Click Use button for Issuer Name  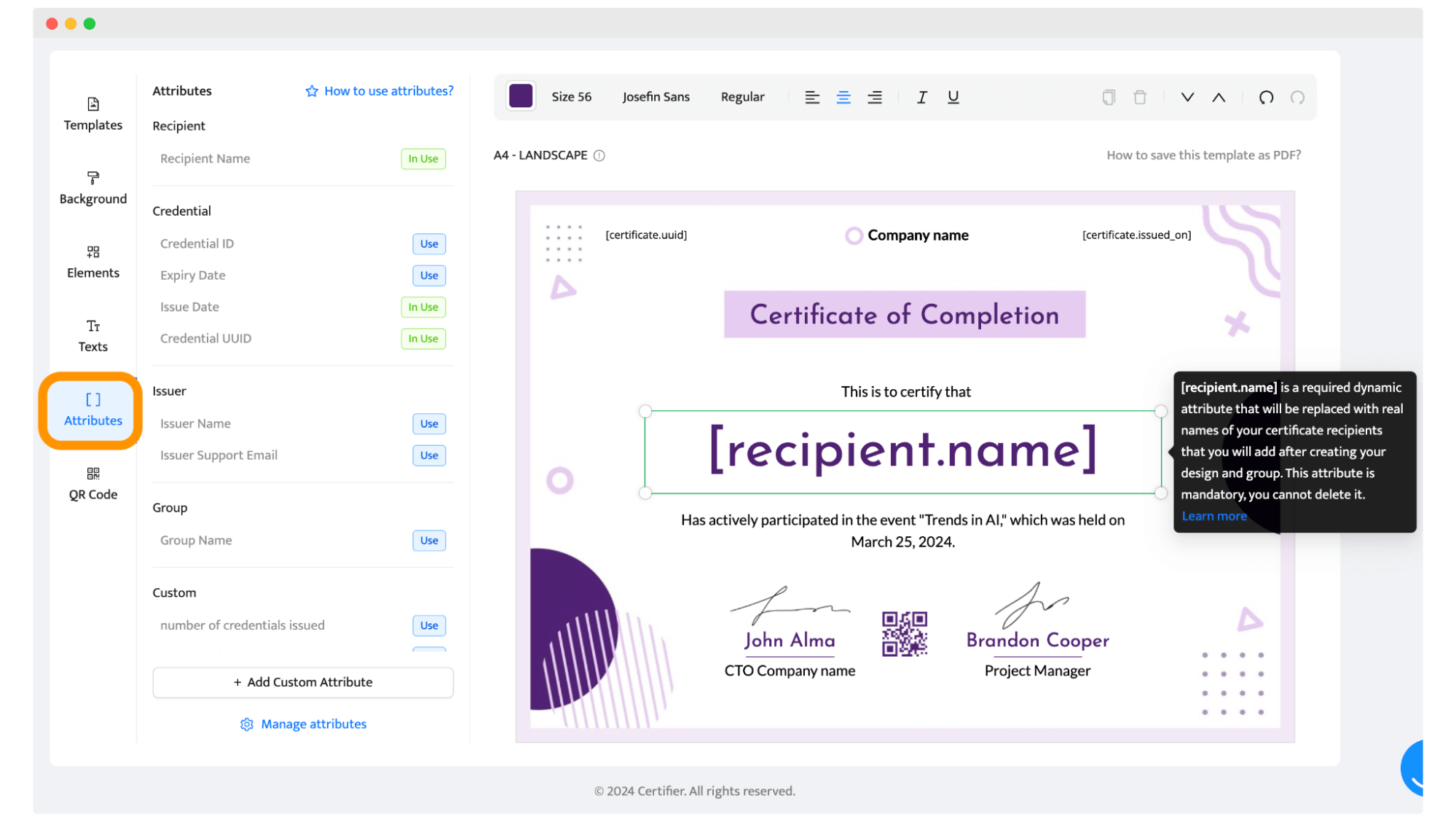point(429,424)
